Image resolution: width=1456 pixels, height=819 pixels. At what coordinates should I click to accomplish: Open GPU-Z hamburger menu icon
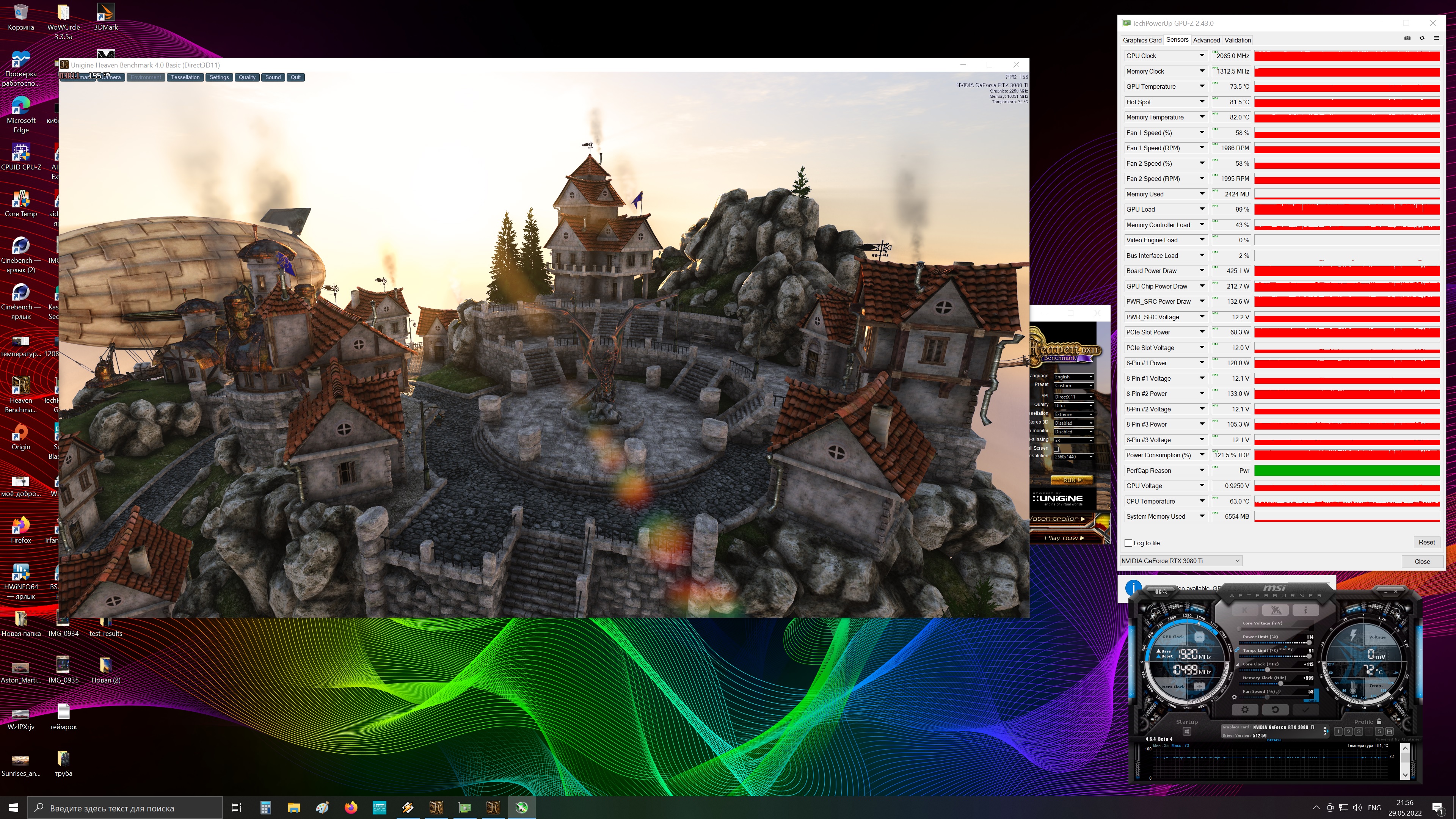tap(1436, 38)
